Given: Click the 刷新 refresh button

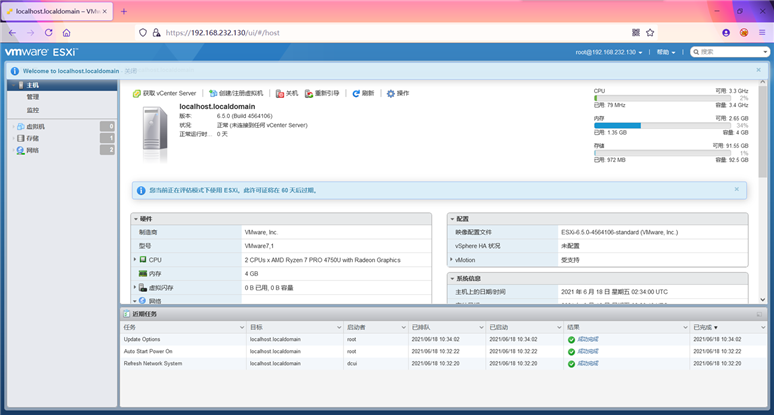Looking at the screenshot, I should click(363, 93).
